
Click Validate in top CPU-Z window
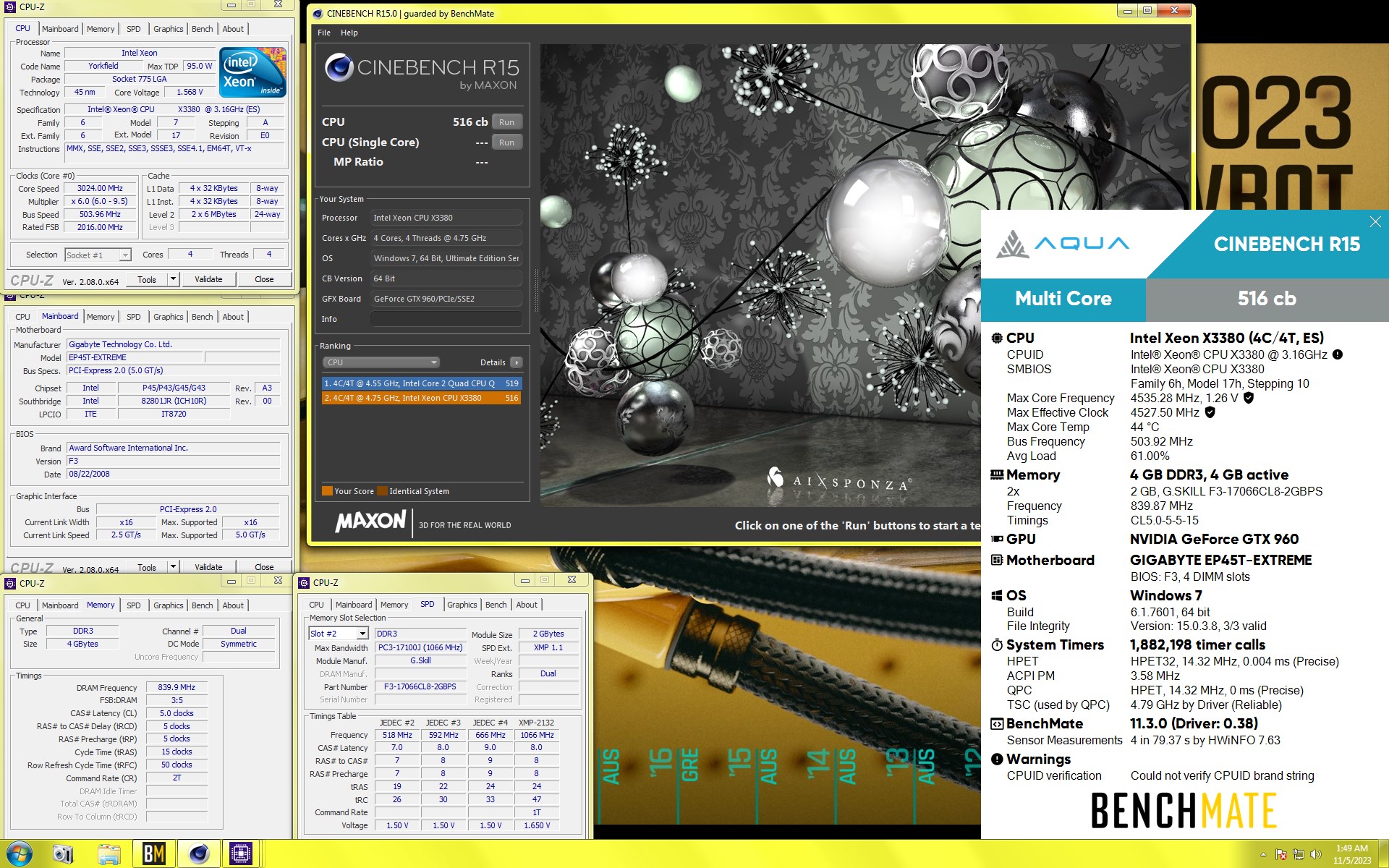coord(208,279)
